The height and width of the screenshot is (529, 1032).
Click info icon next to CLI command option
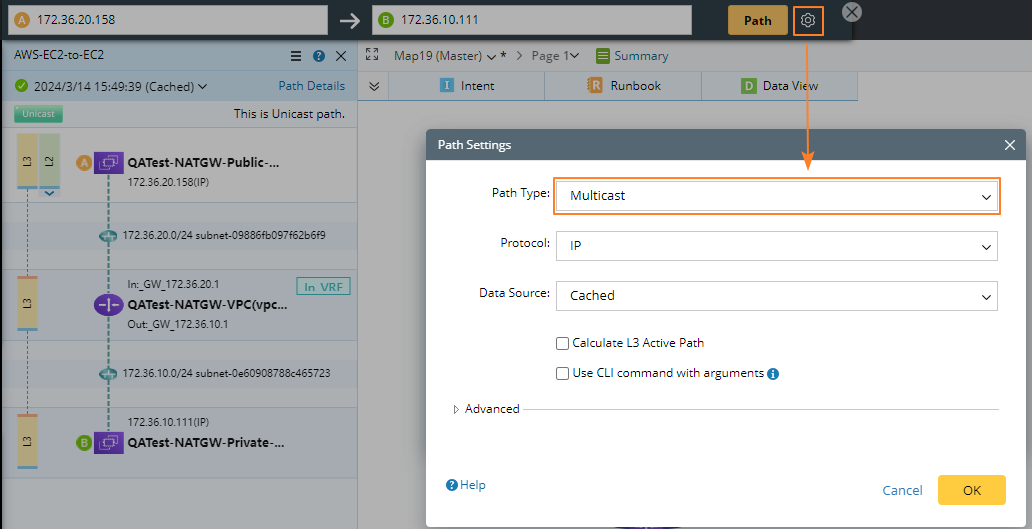point(773,374)
